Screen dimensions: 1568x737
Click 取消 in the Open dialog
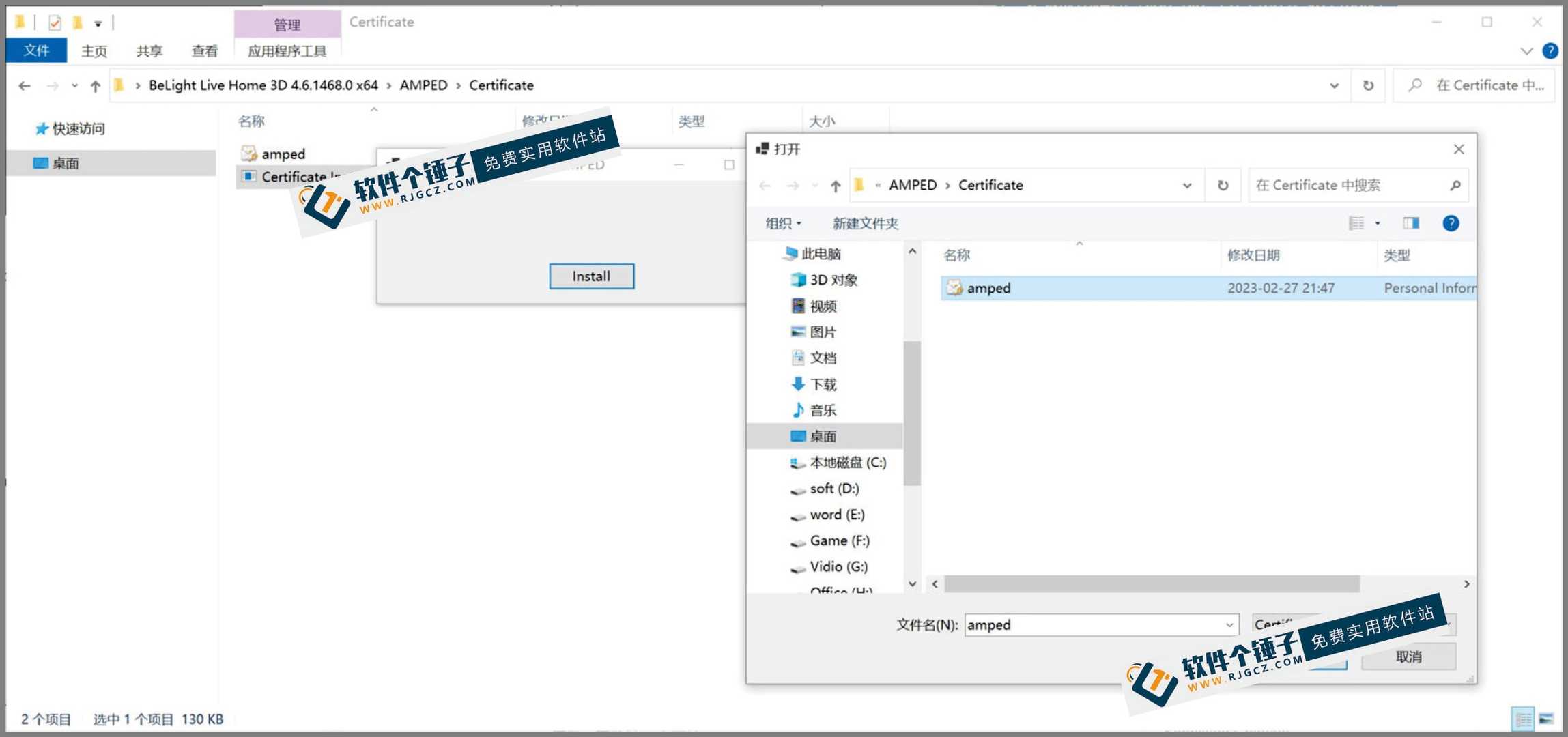pyautogui.click(x=1408, y=656)
